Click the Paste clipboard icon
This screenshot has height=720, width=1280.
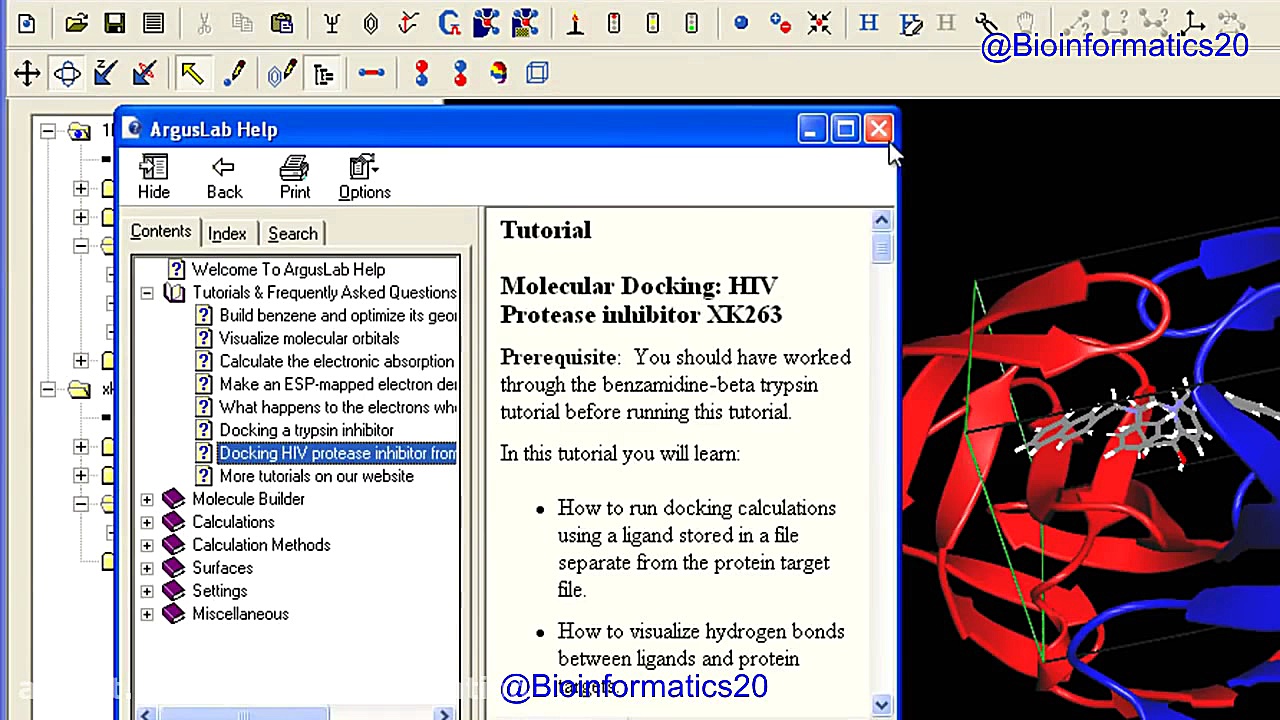point(282,23)
